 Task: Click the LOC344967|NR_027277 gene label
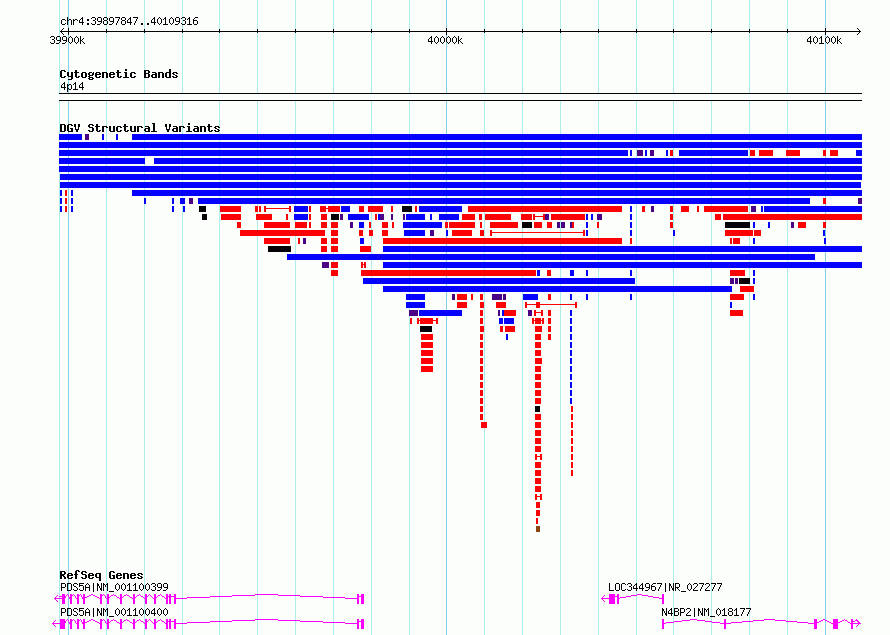coord(665,587)
